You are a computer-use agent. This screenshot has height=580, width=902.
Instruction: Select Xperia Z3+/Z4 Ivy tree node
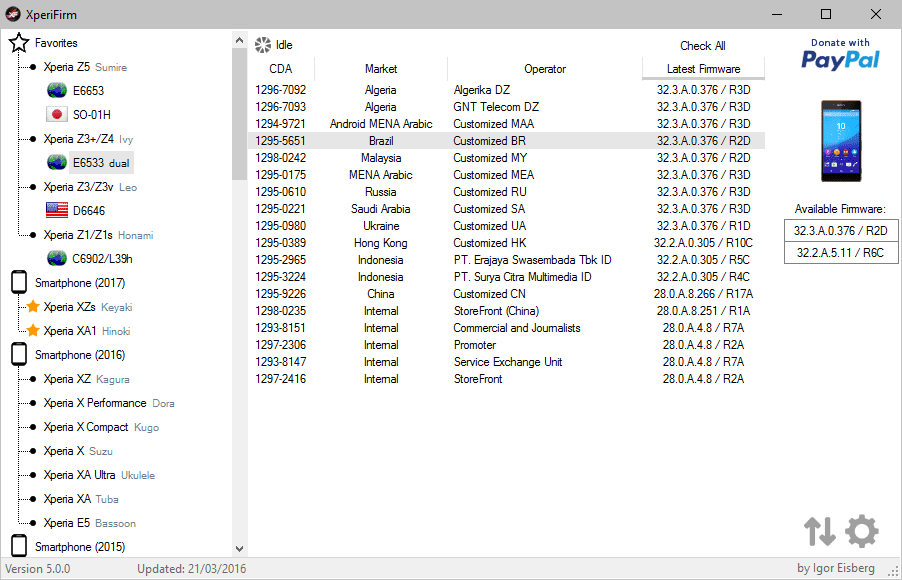tap(88, 139)
